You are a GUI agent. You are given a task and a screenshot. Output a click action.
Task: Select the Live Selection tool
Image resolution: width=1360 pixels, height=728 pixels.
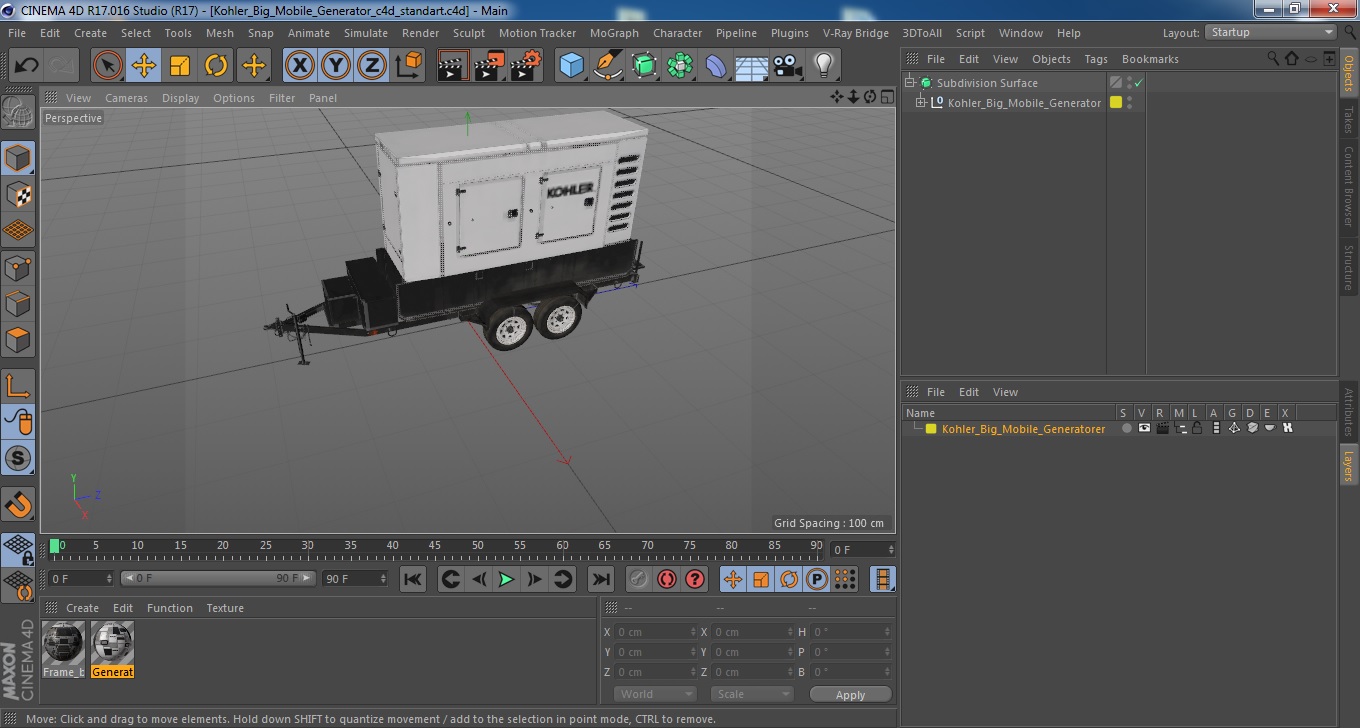(108, 66)
